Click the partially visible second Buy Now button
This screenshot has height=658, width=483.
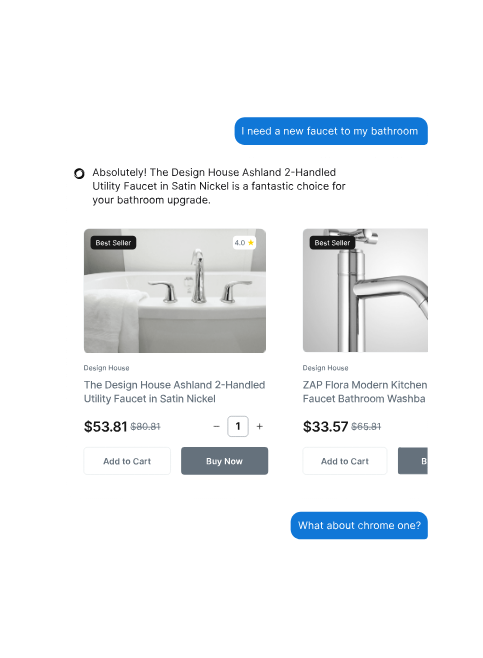pyautogui.click(x=413, y=461)
